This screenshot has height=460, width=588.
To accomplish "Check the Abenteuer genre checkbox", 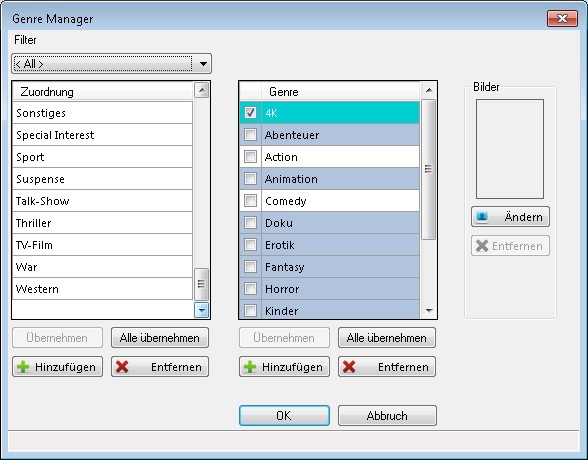I will tap(250, 135).
